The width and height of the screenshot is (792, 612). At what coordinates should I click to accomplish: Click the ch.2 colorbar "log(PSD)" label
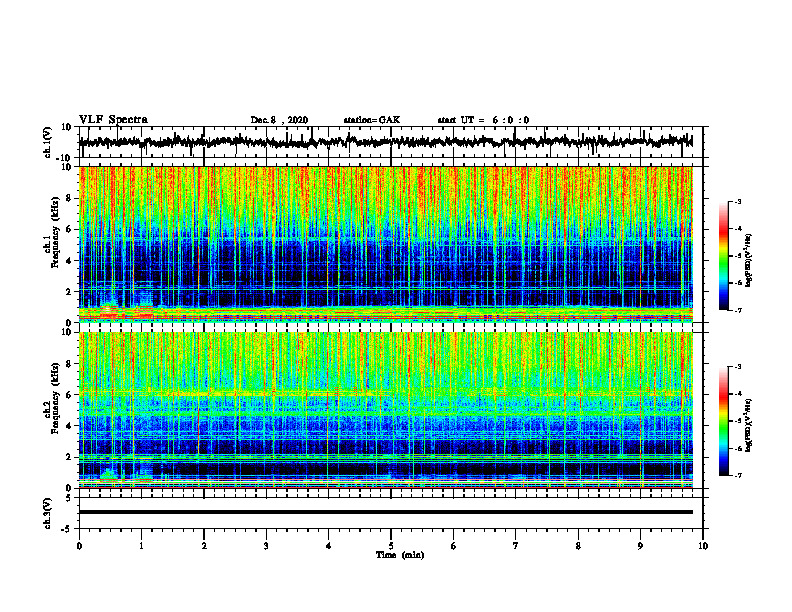(749, 424)
